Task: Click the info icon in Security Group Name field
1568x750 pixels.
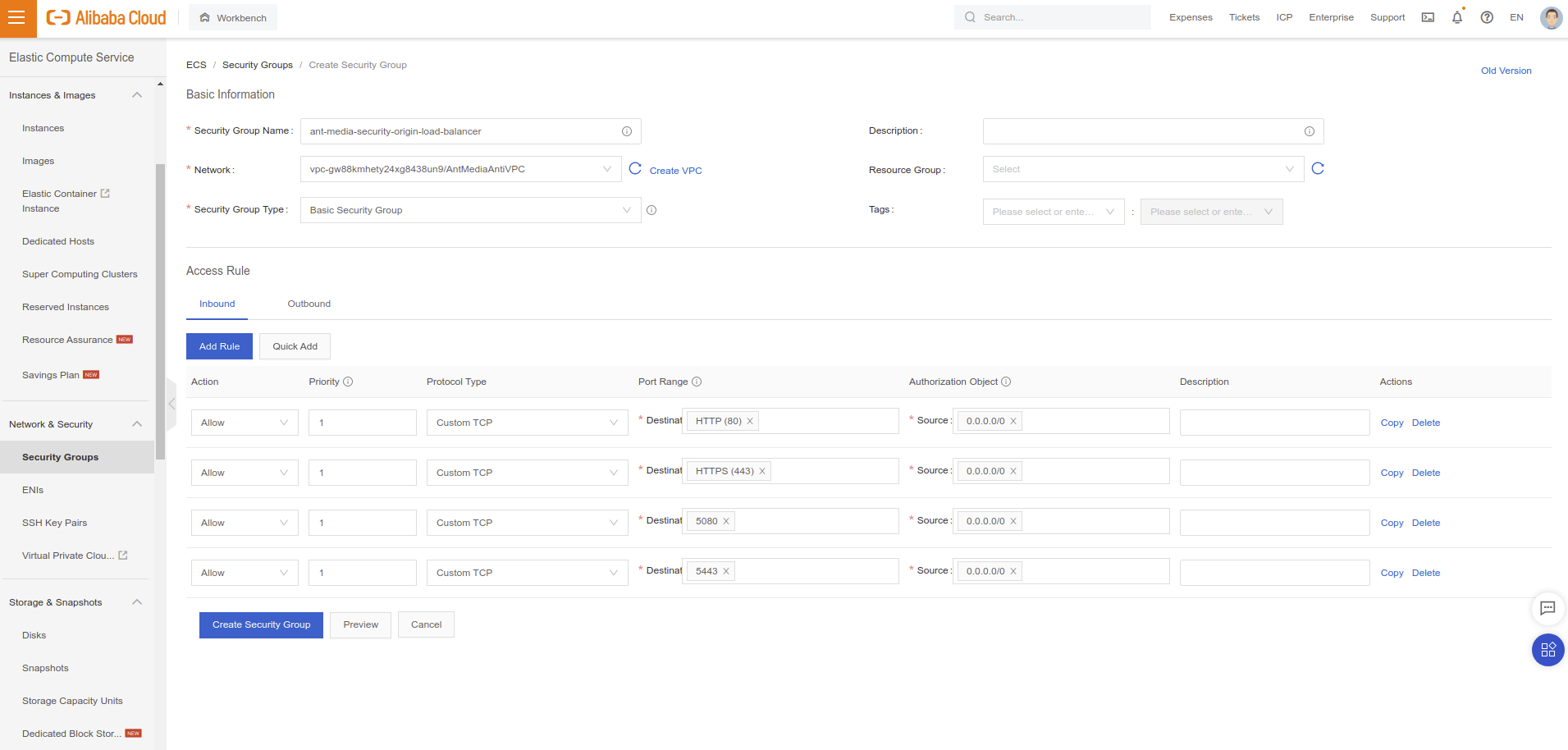Action: (x=627, y=131)
